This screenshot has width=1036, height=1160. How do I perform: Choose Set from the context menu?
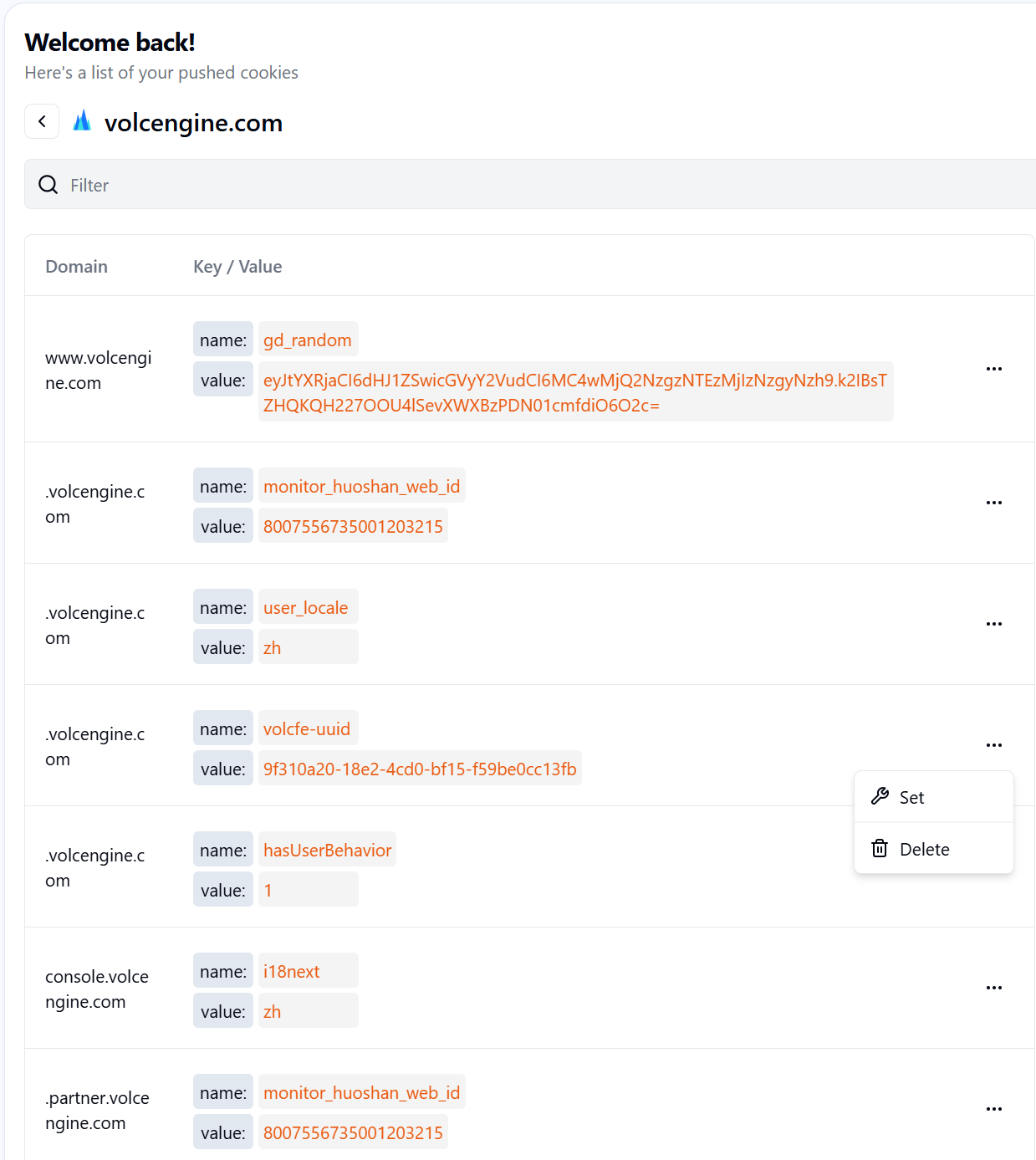pos(934,797)
